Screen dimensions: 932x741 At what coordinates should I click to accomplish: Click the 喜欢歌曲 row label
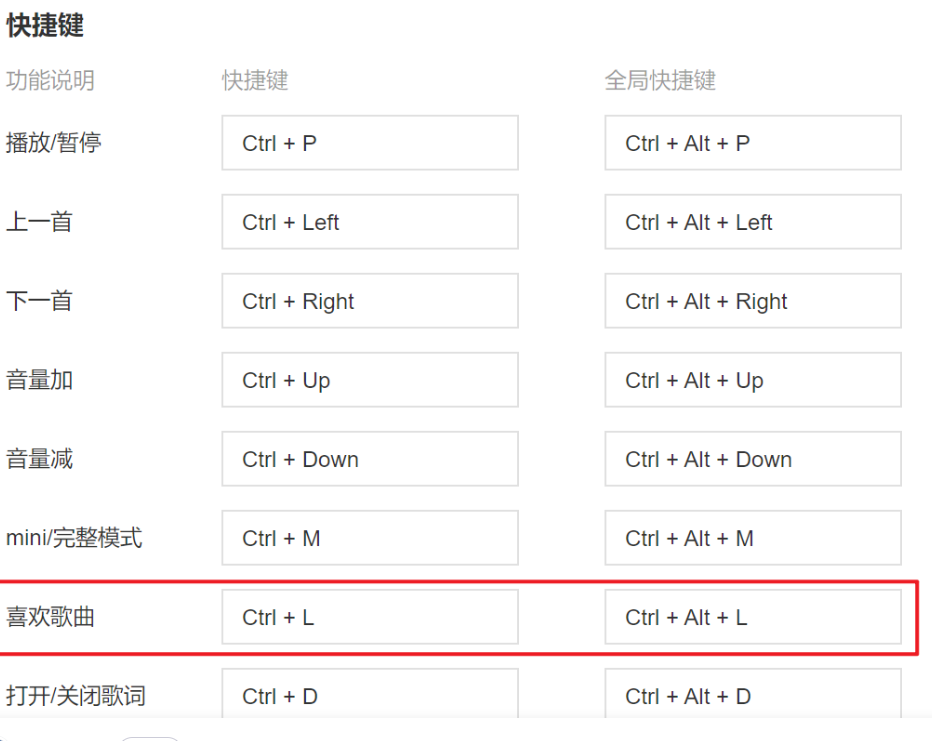pos(38,617)
